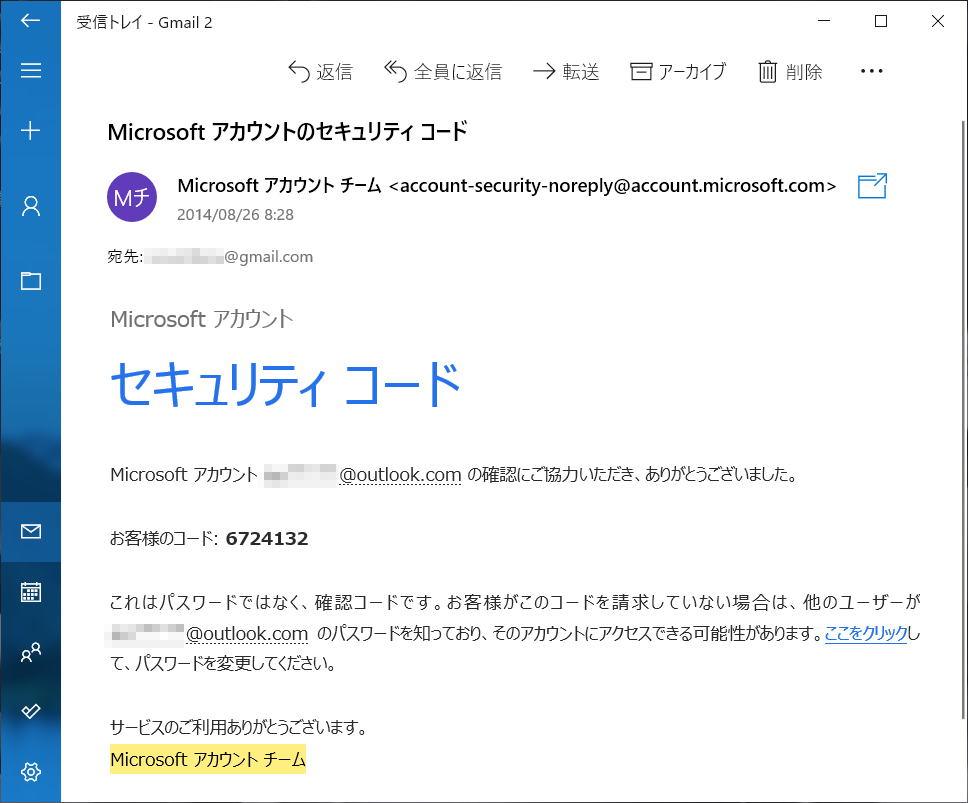
Task: Click the vertical scrollbar of the message
Action: click(963, 420)
